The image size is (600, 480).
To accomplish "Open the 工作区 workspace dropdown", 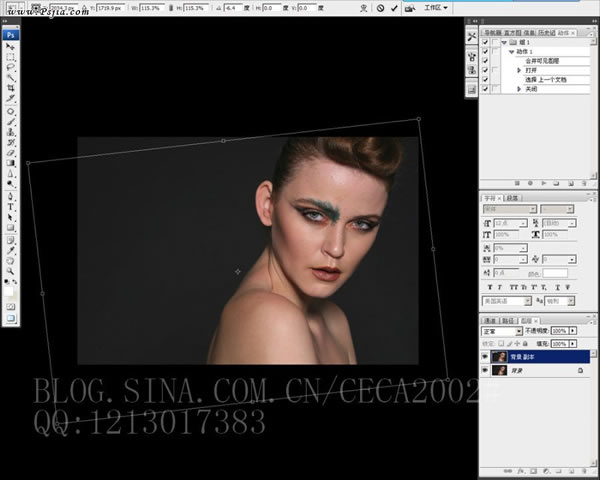I will (x=436, y=8).
